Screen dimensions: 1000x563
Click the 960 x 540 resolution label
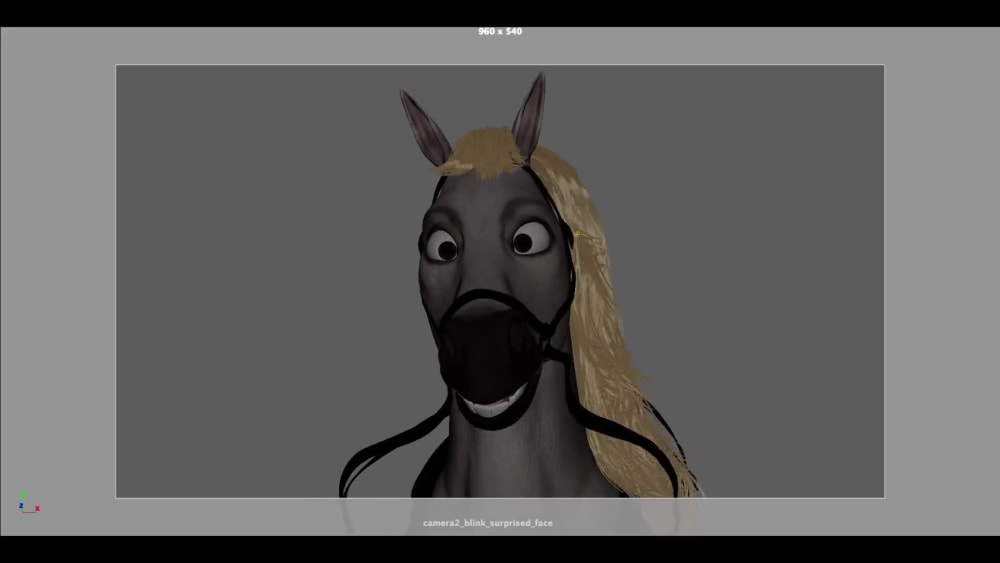(500, 31)
